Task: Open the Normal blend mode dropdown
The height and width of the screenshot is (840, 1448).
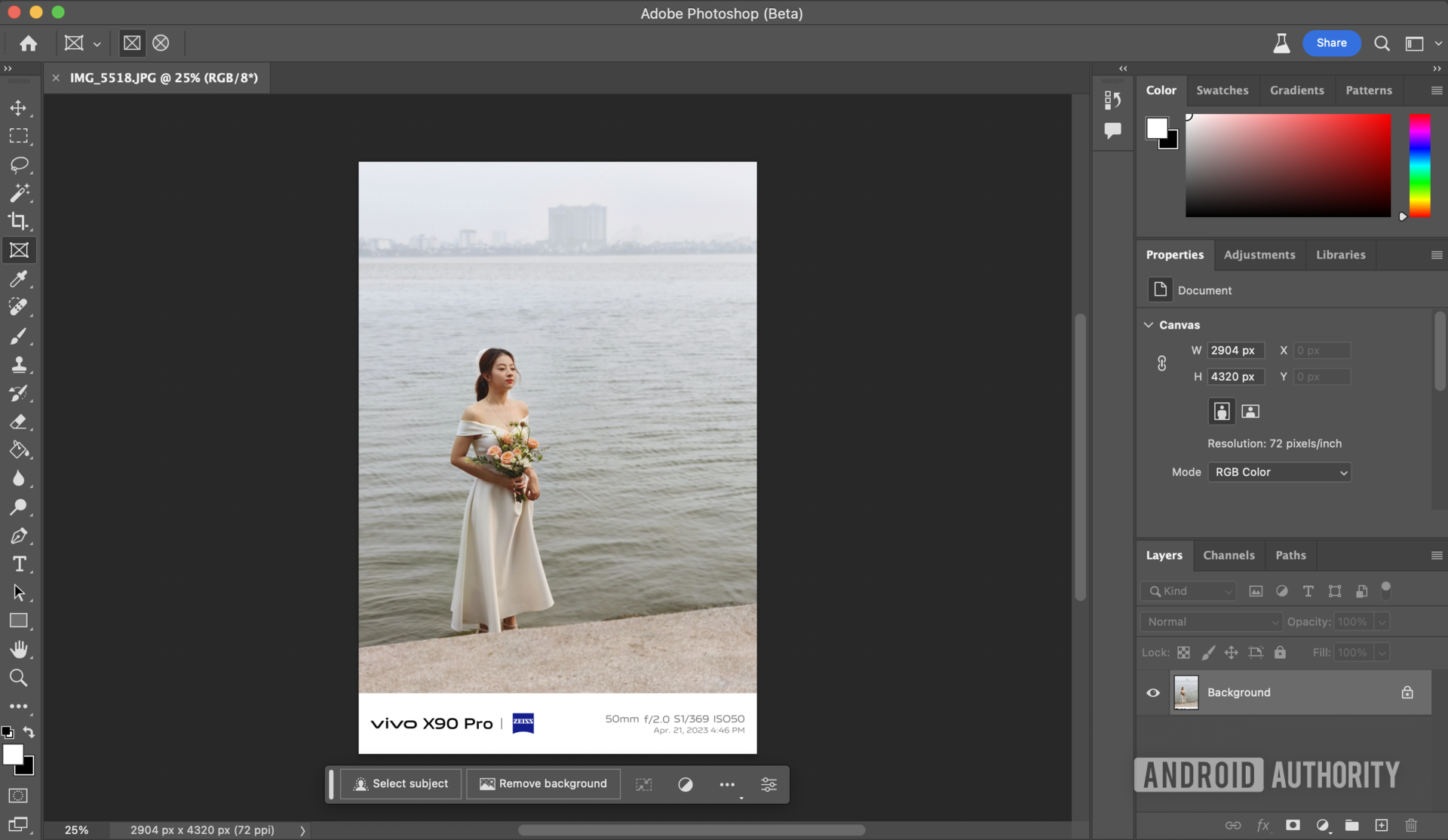Action: [x=1210, y=622]
